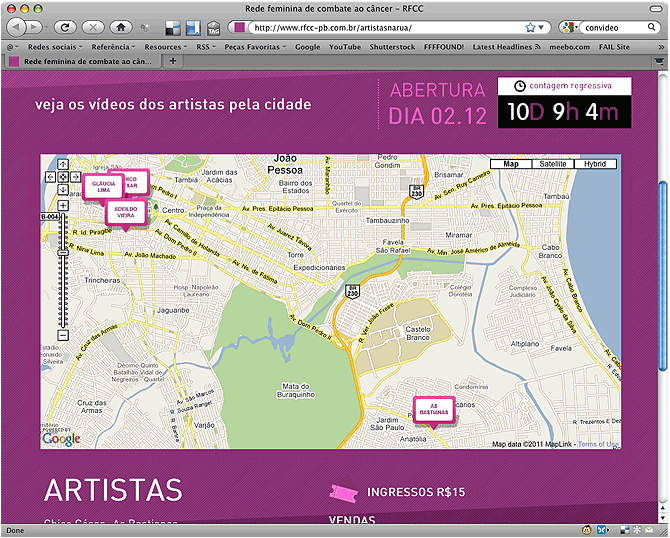The image size is (670, 538).
Task: Open the FAIL Site bookmark
Action: 614,47
